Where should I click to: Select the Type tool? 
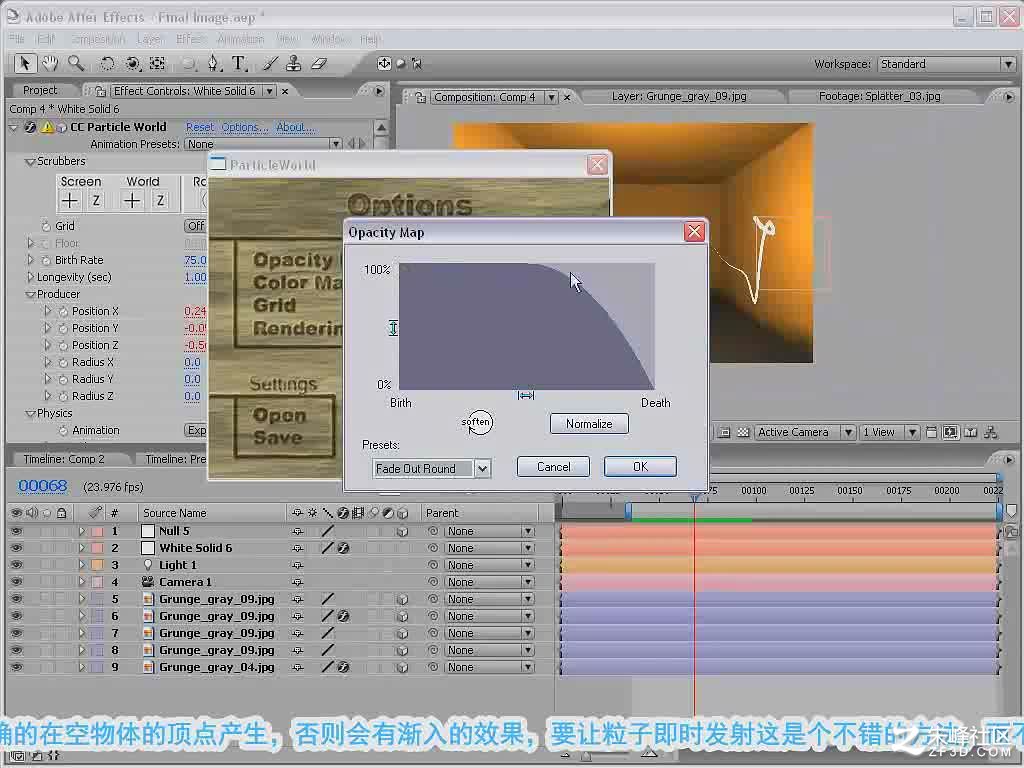coord(239,63)
